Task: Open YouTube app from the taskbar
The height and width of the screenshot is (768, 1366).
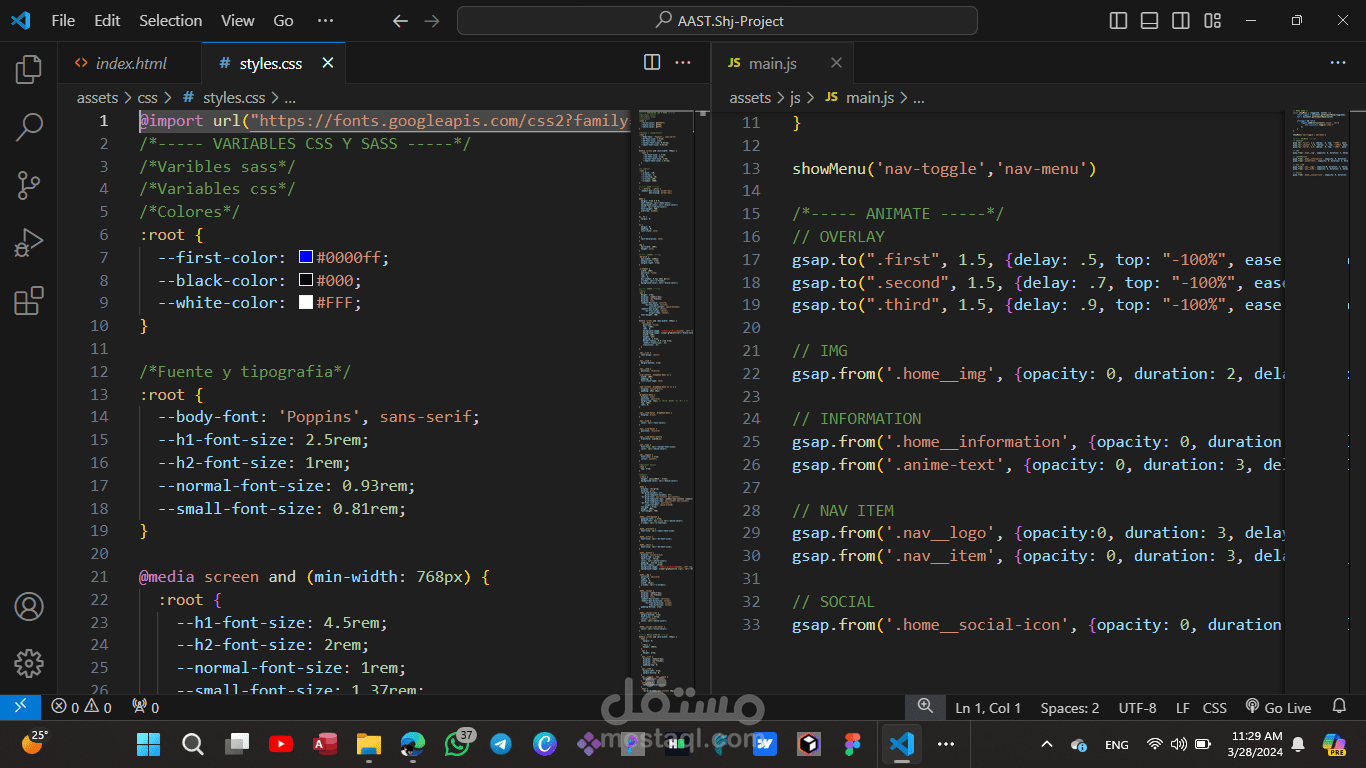Action: [281, 744]
